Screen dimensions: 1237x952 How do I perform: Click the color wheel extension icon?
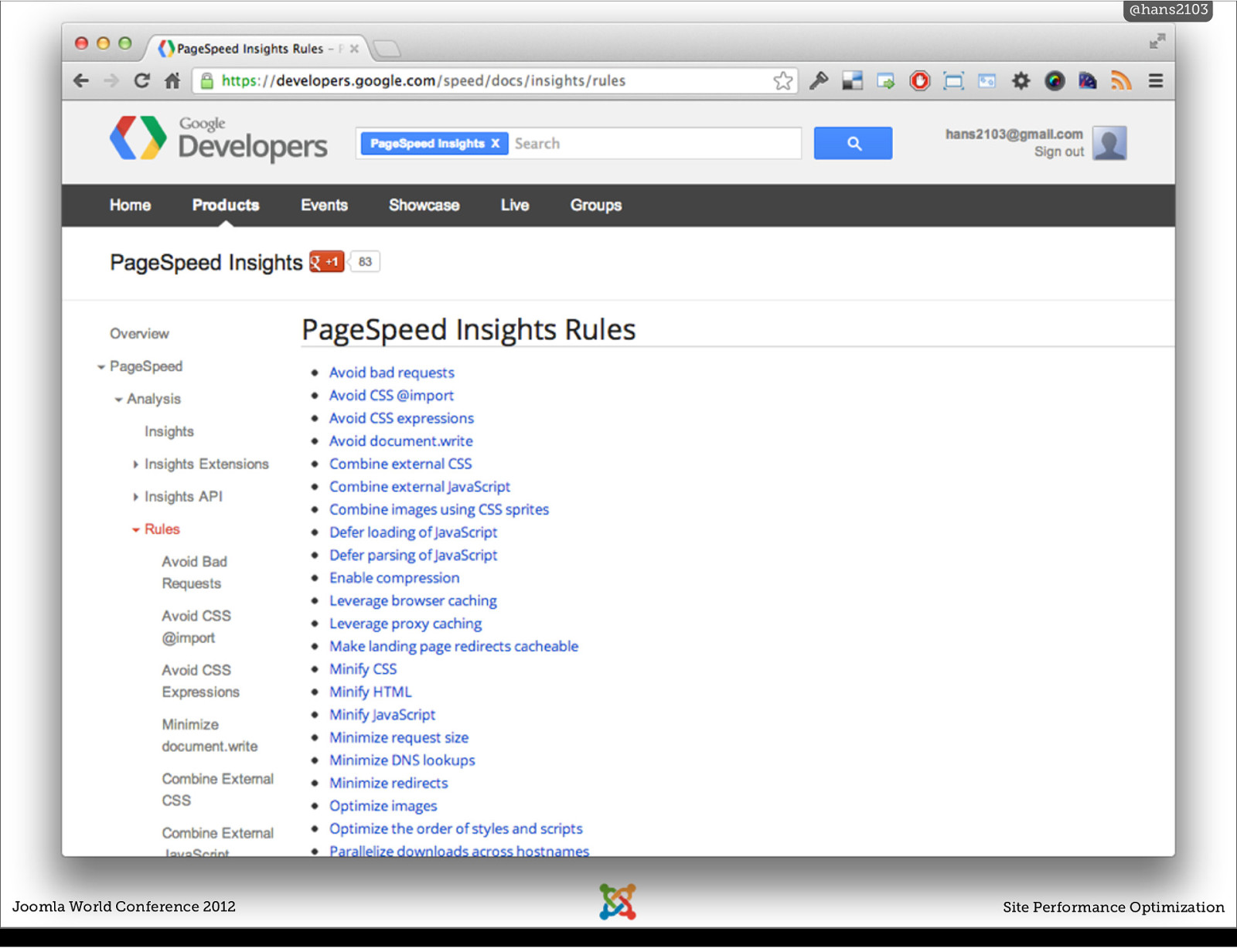tap(1055, 80)
